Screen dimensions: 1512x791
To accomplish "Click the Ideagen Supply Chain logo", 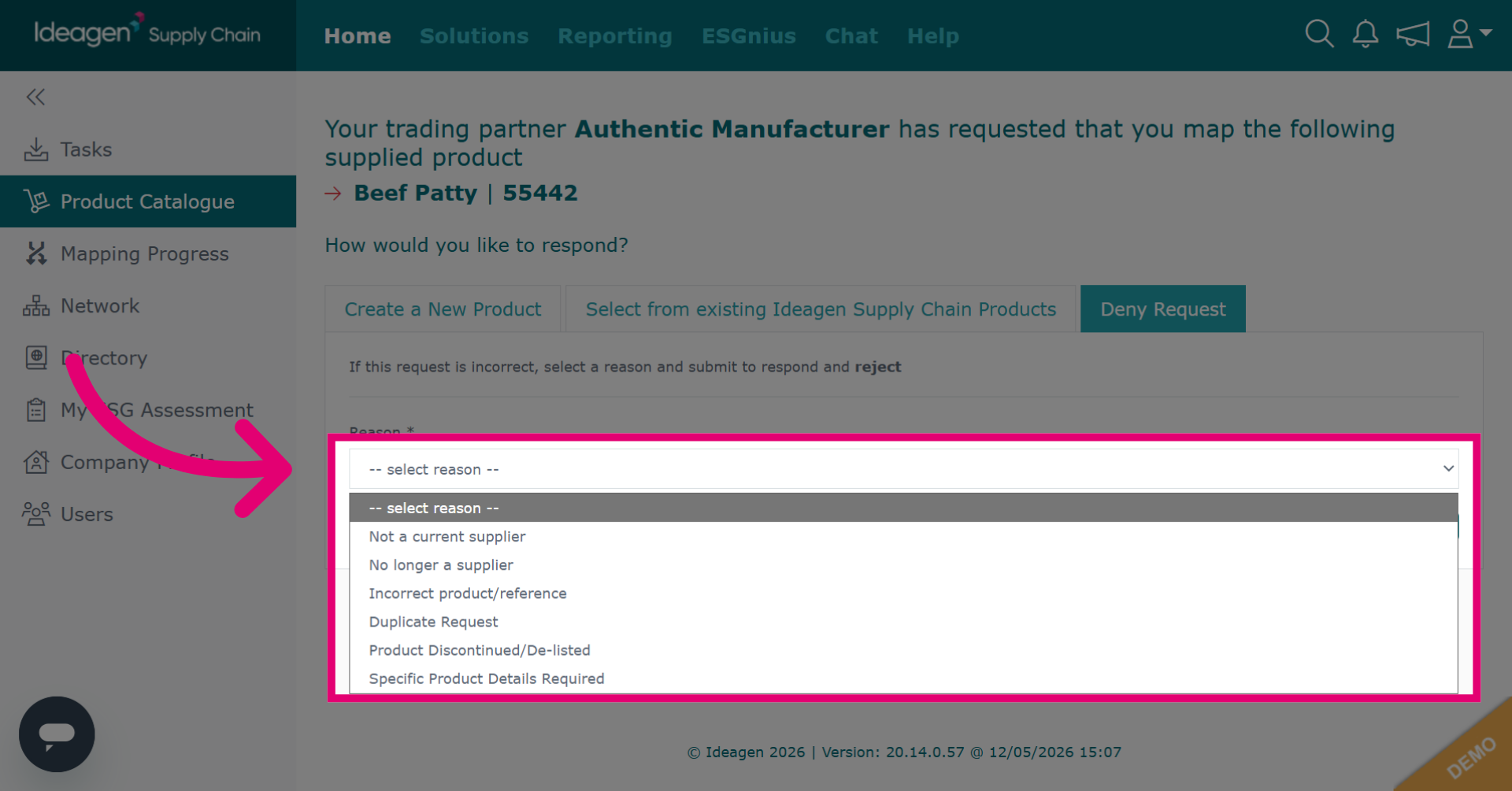I will point(147,33).
